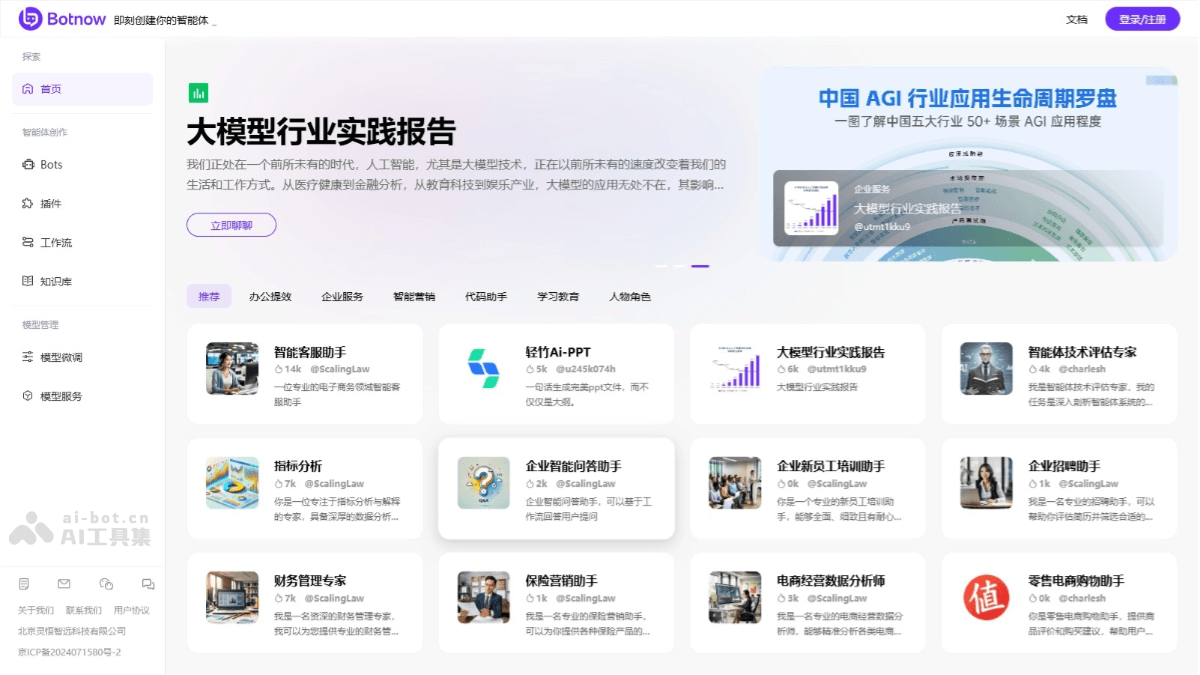Open the Bots section in sidebar

click(x=50, y=165)
